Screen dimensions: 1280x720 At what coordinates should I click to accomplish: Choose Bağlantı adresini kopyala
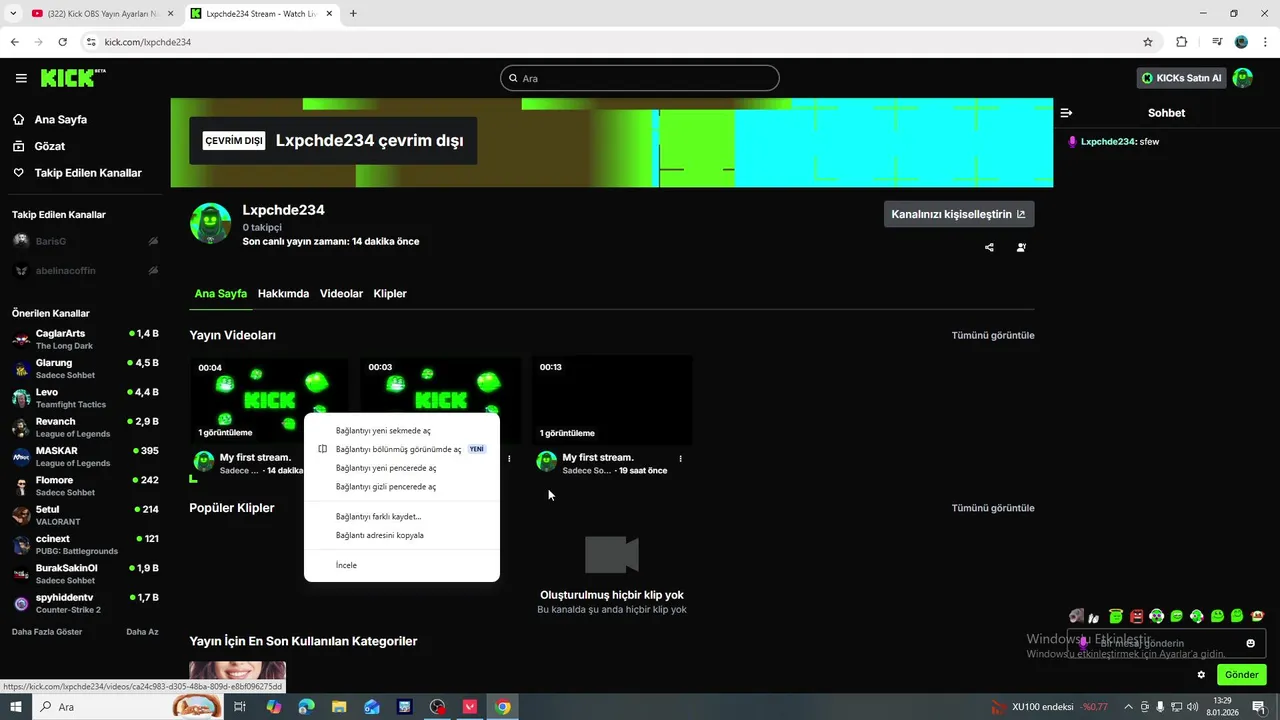coord(402,535)
